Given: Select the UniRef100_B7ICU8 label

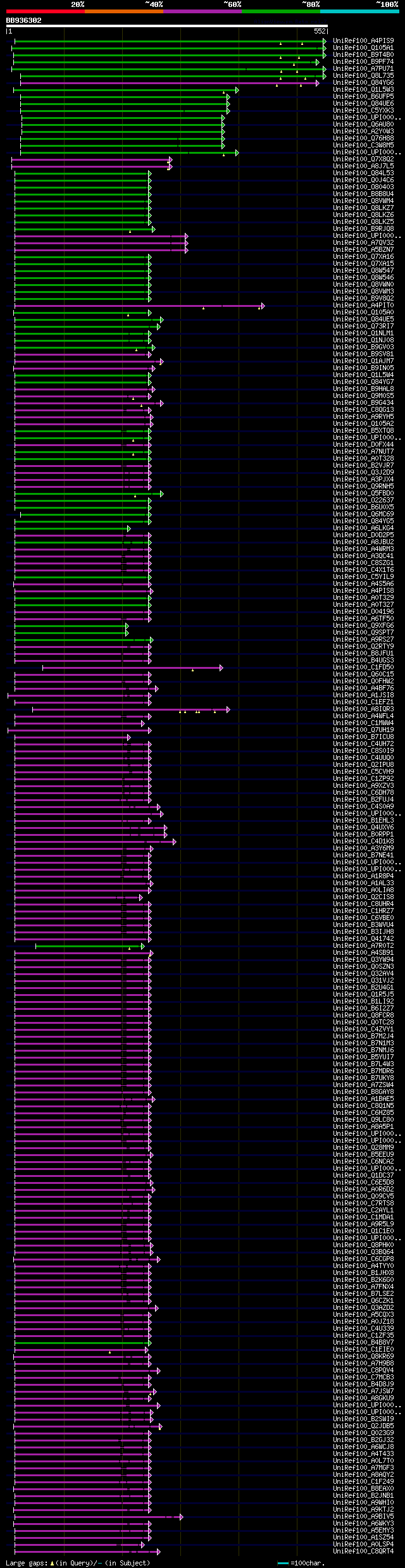Looking at the screenshot, I should pyautogui.click(x=363, y=737).
